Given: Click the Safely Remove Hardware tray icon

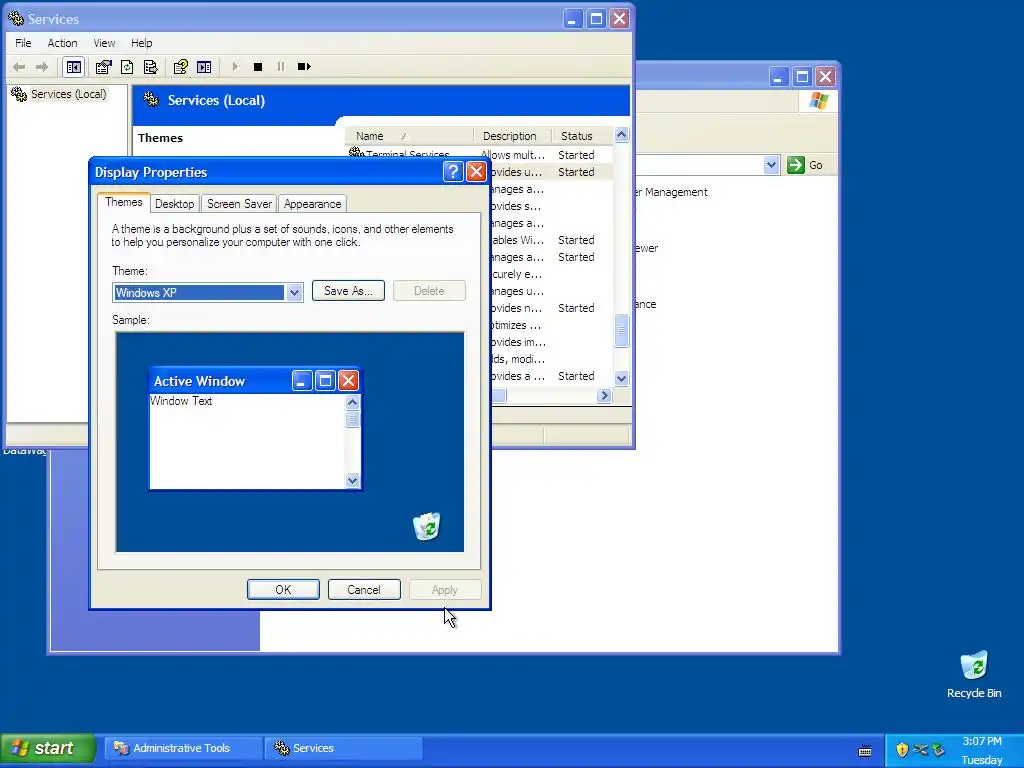Looking at the screenshot, I should tap(938, 750).
